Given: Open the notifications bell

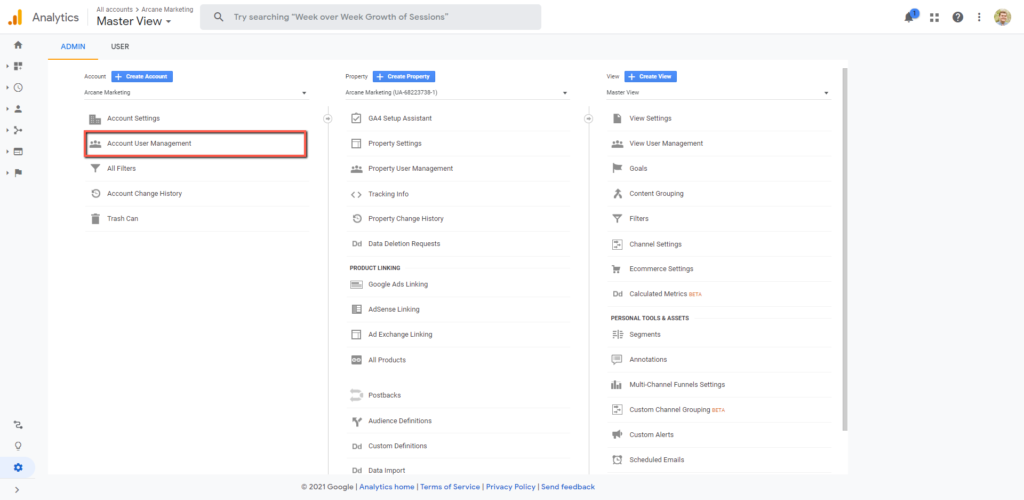Looking at the screenshot, I should tap(910, 17).
